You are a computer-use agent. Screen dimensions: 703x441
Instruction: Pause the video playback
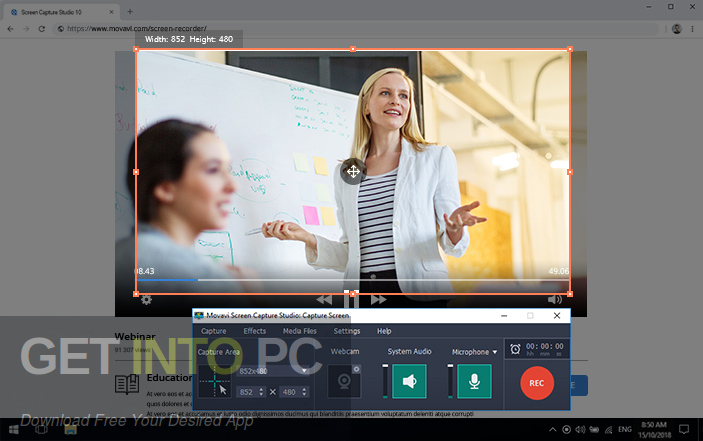pos(351,299)
